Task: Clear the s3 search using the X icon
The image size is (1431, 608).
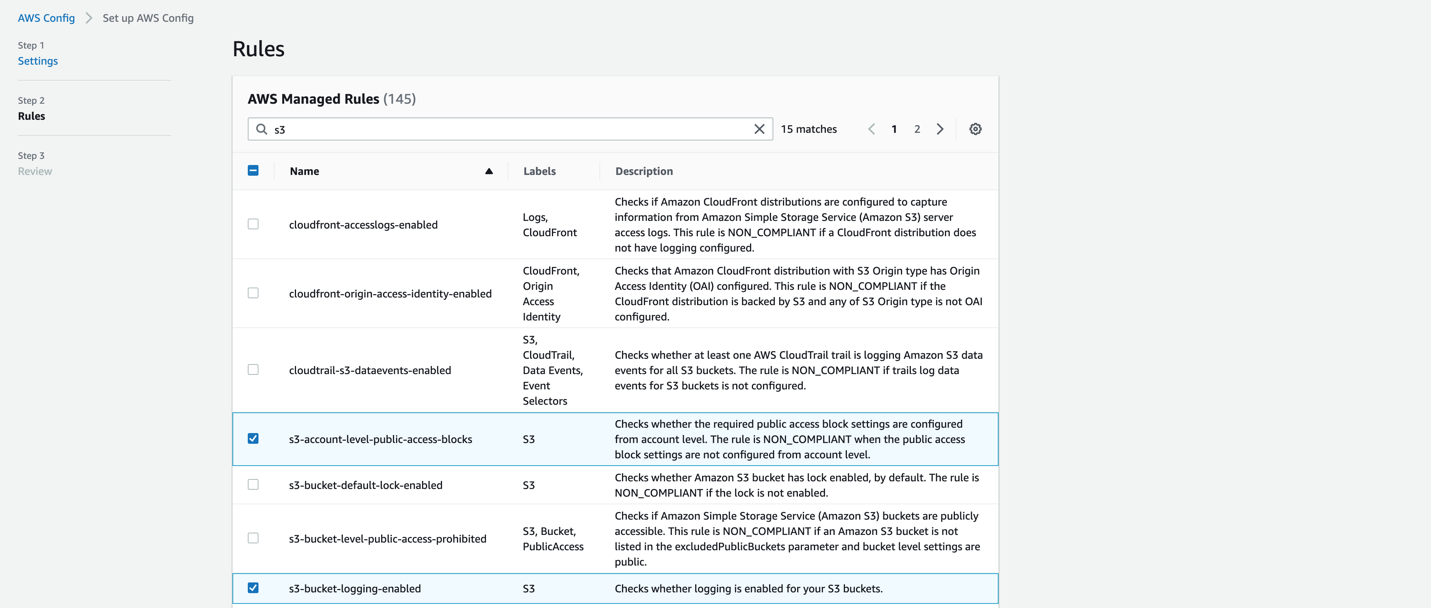Action: (759, 128)
